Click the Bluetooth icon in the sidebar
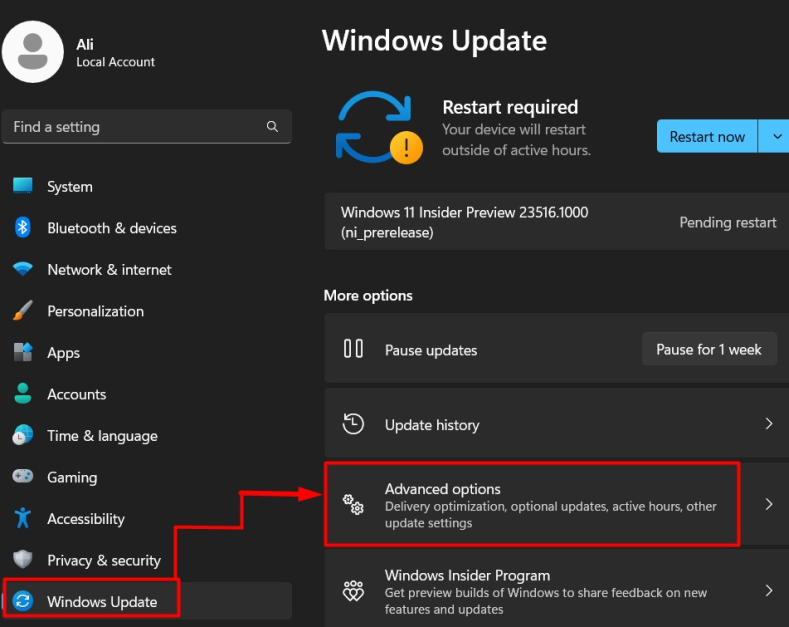Image resolution: width=789 pixels, height=627 pixels. (x=23, y=227)
